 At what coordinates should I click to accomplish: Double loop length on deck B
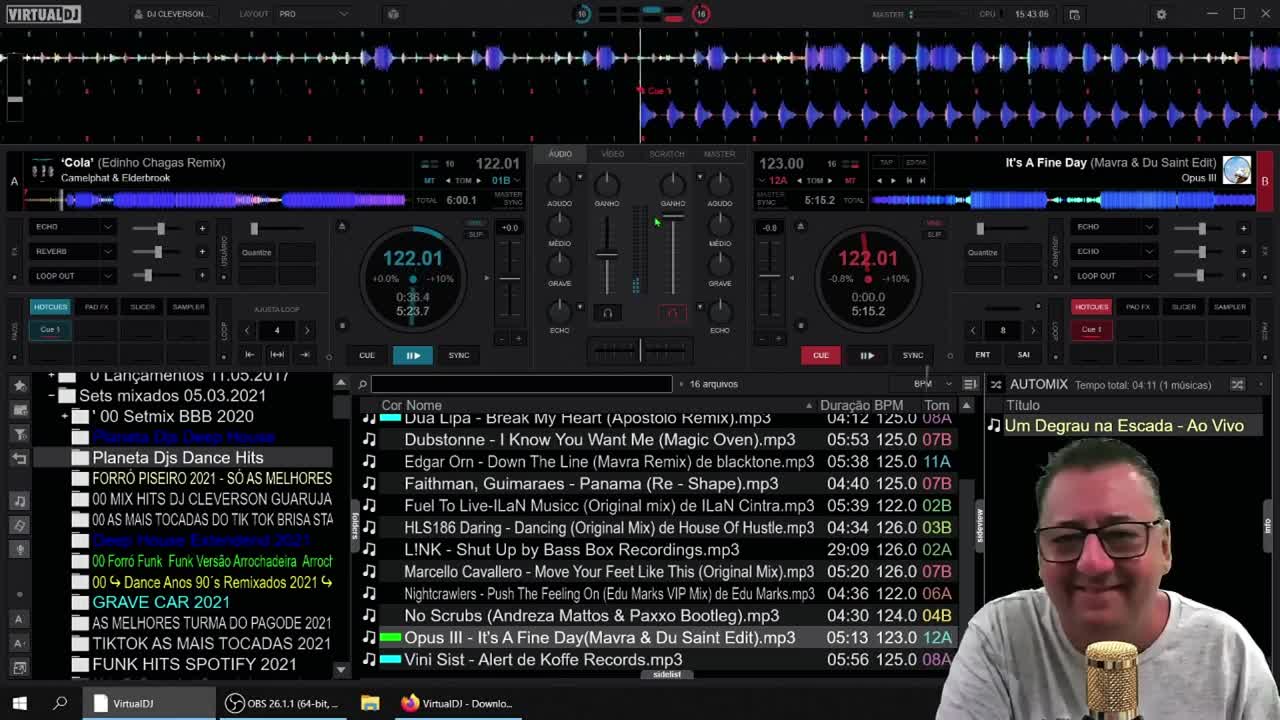coord(1033,330)
